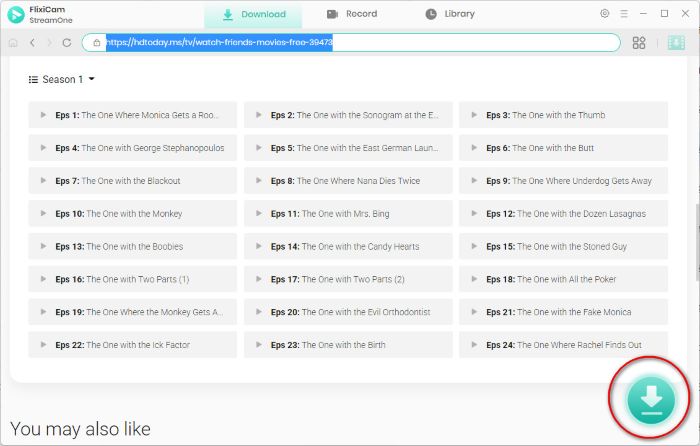Play Eps 17: The One with Two Parts (2)
The height and width of the screenshot is (446, 700).
tap(348, 279)
